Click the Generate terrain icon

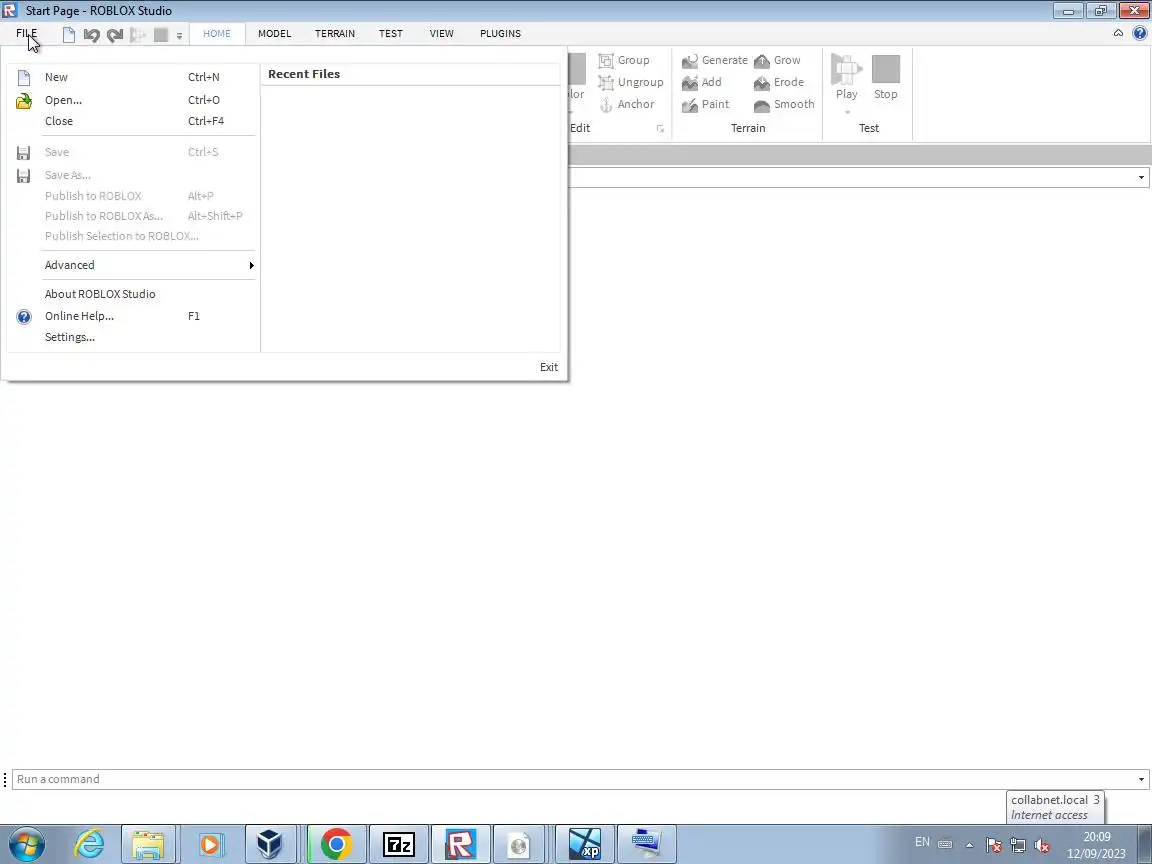point(690,61)
